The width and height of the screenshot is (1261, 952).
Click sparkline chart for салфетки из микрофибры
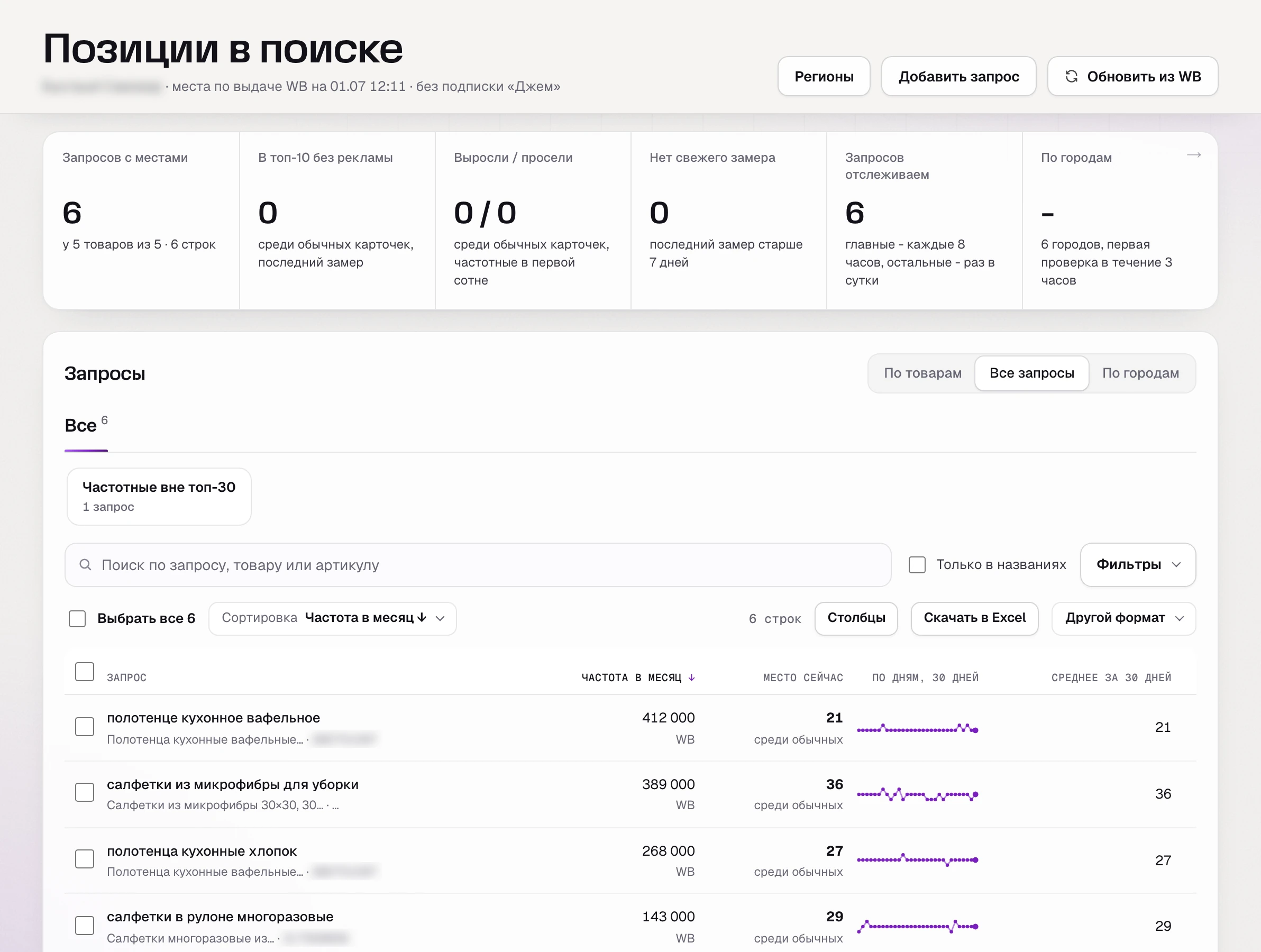click(x=917, y=794)
